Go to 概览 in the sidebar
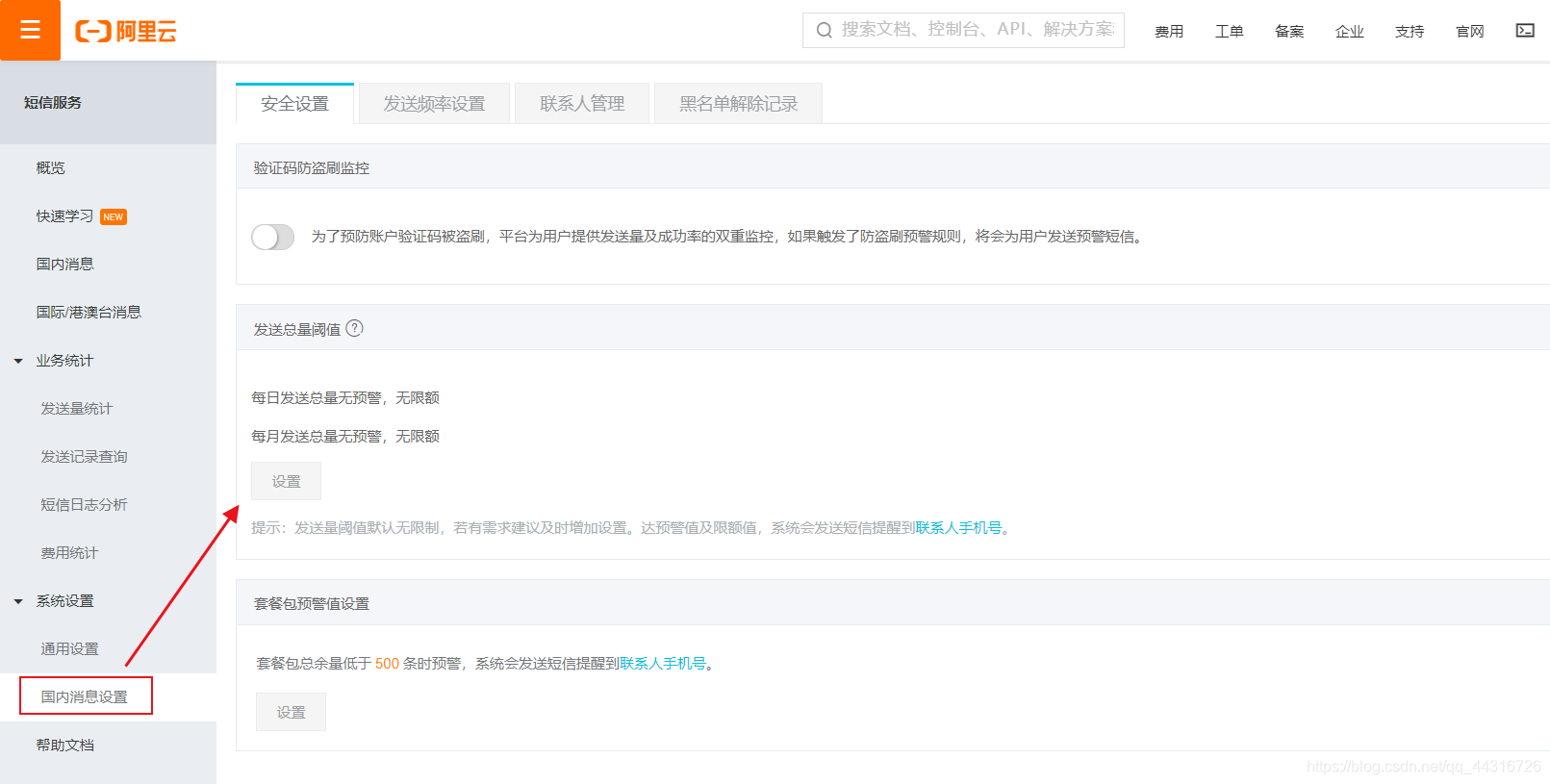 pyautogui.click(x=51, y=168)
